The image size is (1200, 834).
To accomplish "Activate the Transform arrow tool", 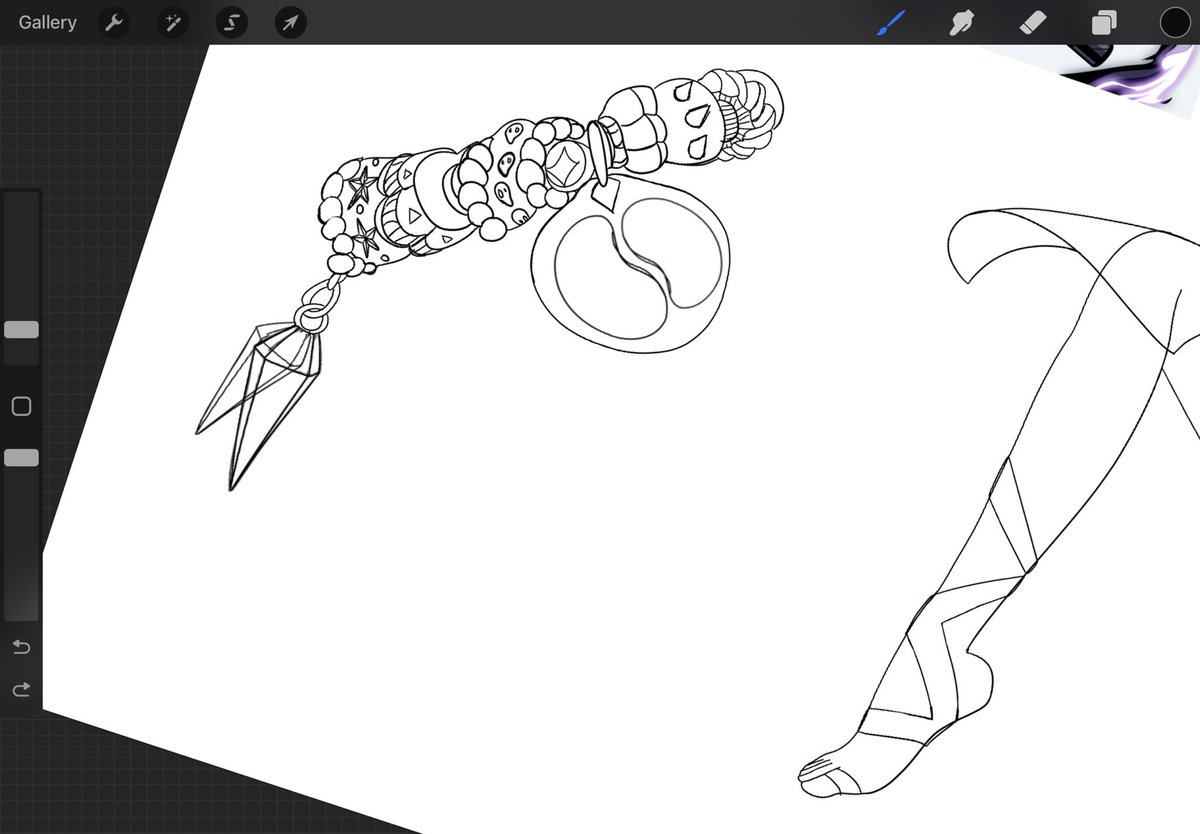I will tap(290, 22).
